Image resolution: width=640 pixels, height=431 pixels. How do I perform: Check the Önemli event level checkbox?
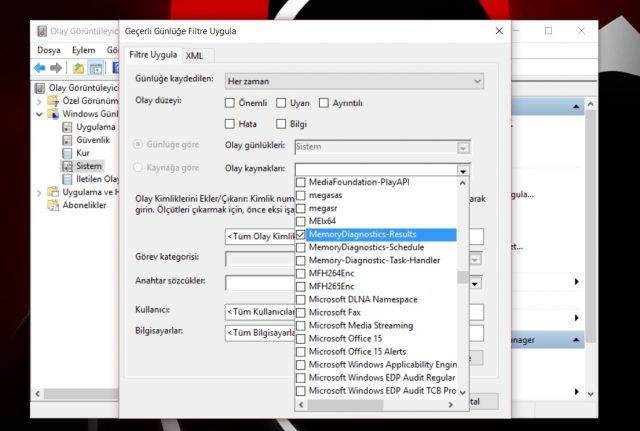pyautogui.click(x=230, y=103)
